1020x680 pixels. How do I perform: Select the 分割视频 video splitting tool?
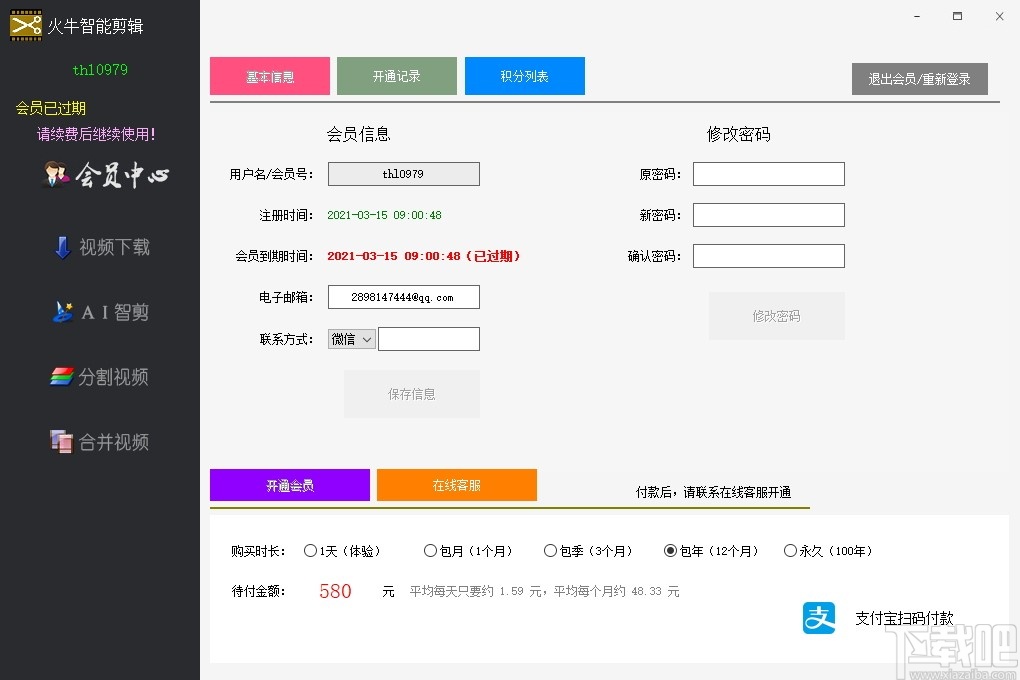pyautogui.click(x=100, y=377)
